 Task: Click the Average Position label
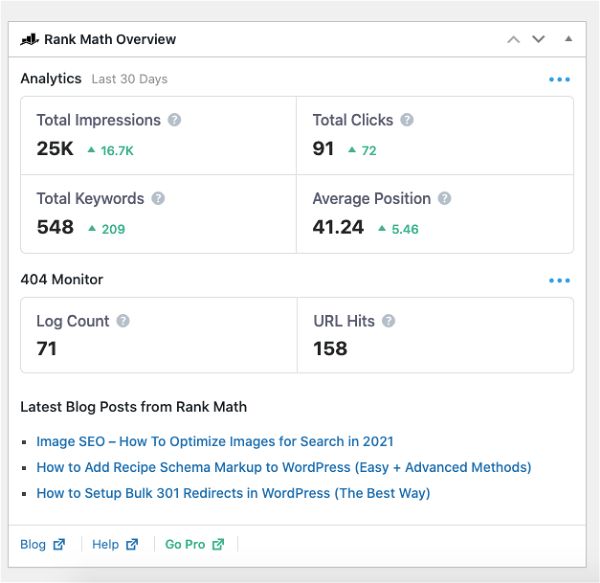372,199
